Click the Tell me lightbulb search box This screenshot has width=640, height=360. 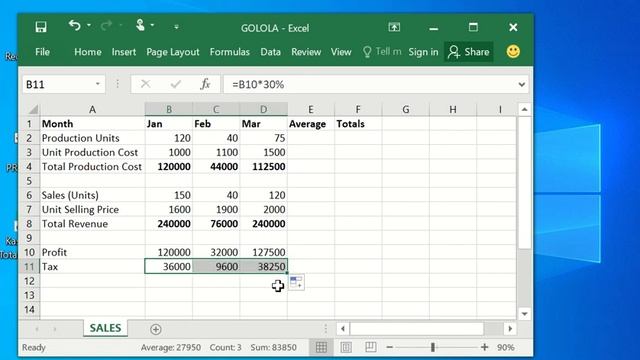coord(382,52)
